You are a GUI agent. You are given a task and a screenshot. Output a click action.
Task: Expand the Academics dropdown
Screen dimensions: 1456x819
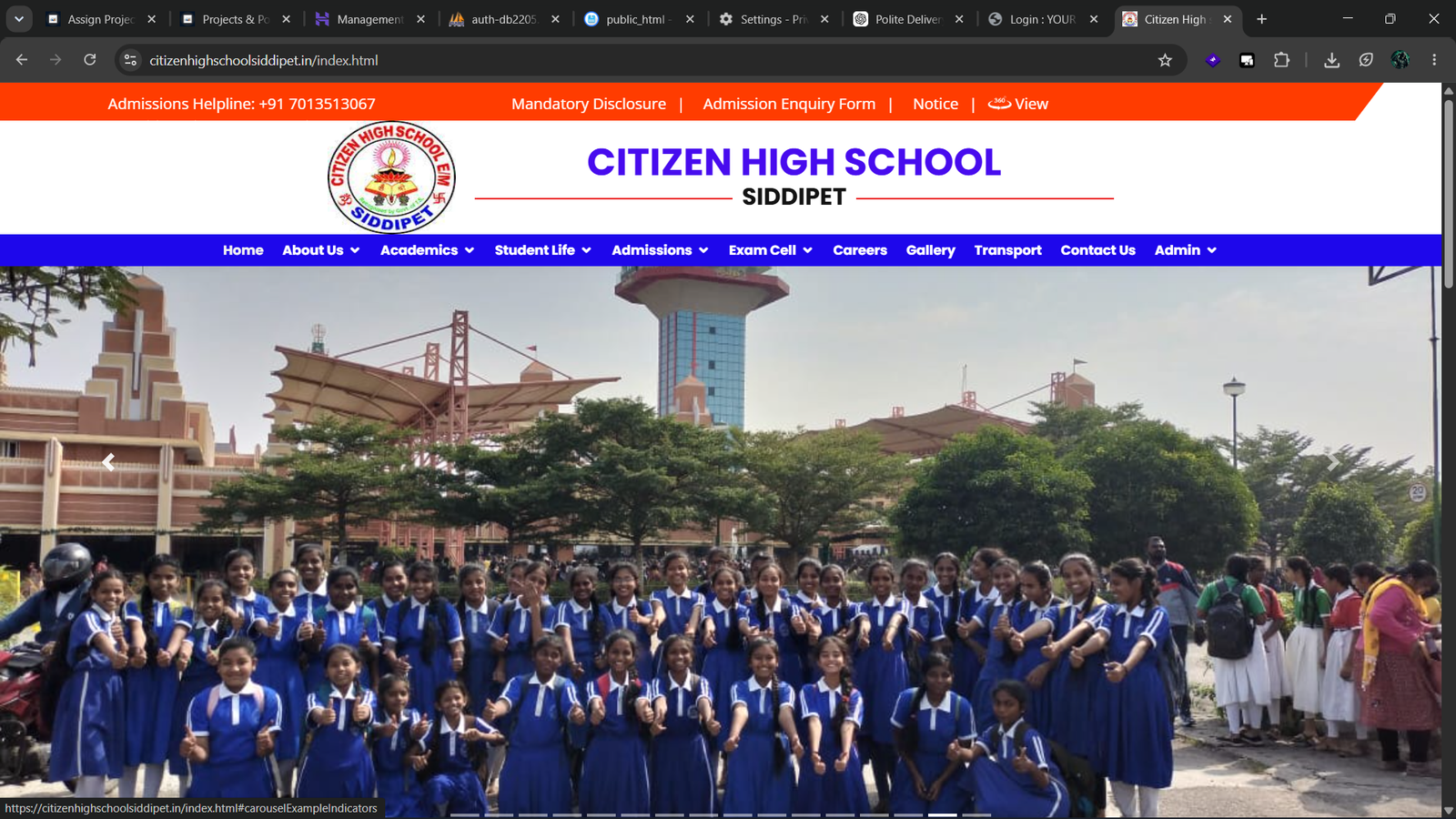tap(428, 250)
